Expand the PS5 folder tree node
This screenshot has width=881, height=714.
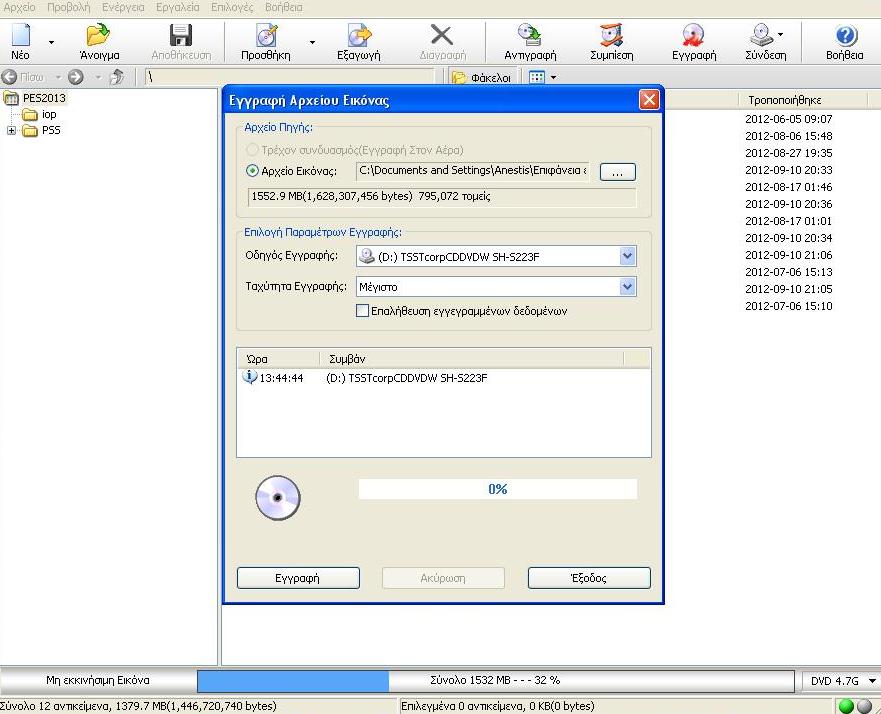pos(12,131)
